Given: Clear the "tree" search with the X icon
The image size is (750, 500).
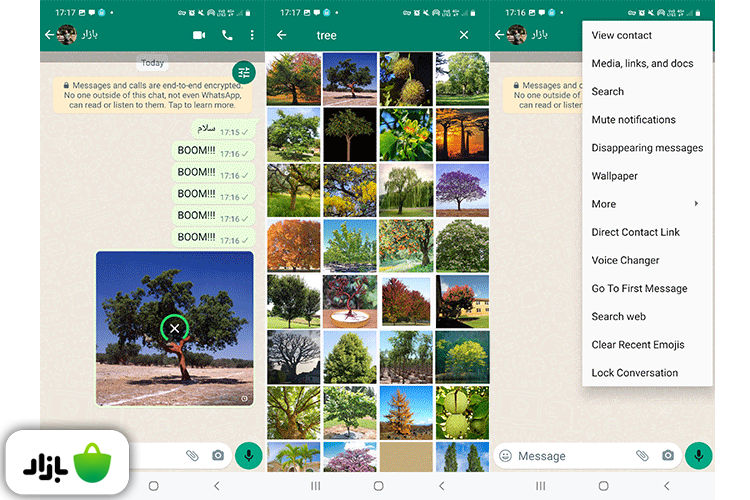Looking at the screenshot, I should [x=464, y=35].
